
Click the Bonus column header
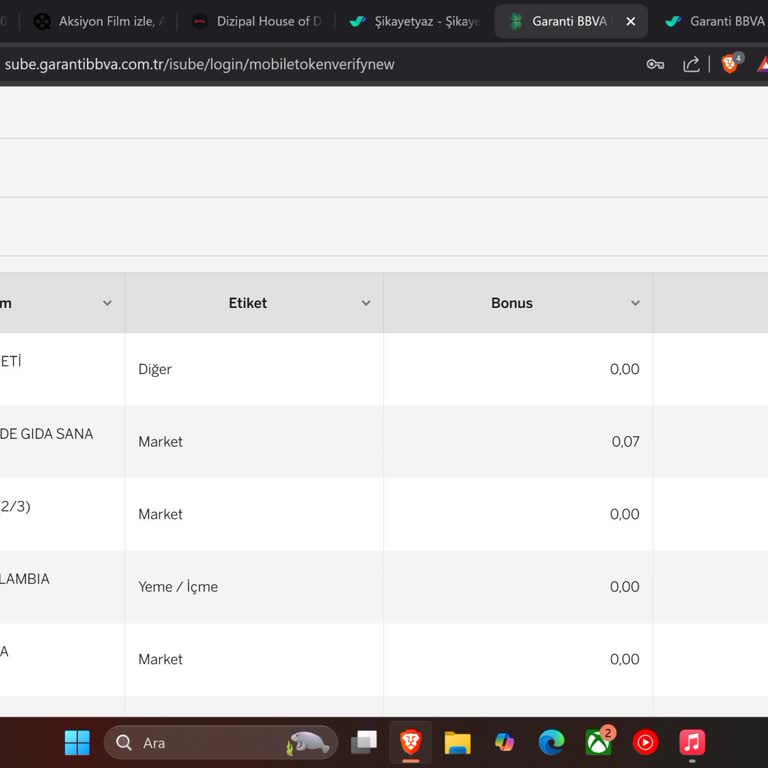coord(512,303)
